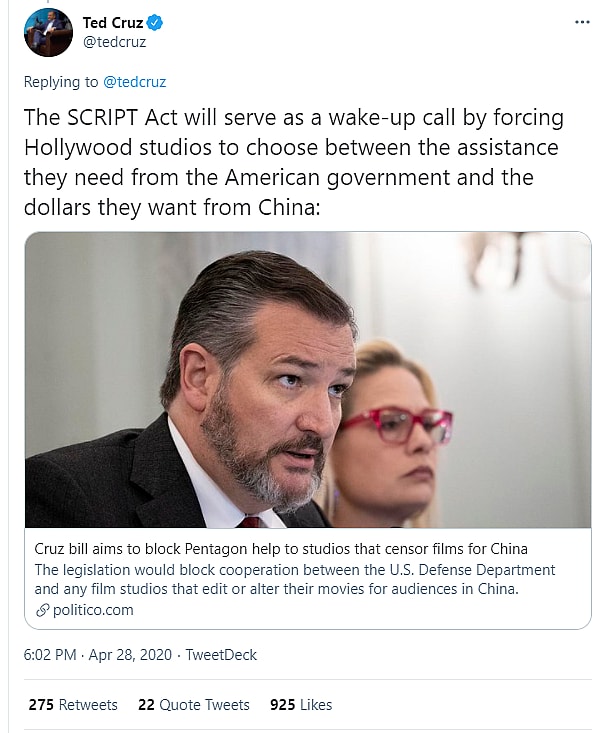Click the profile avatar photo
This screenshot has height=733, width=603.
click(48, 32)
